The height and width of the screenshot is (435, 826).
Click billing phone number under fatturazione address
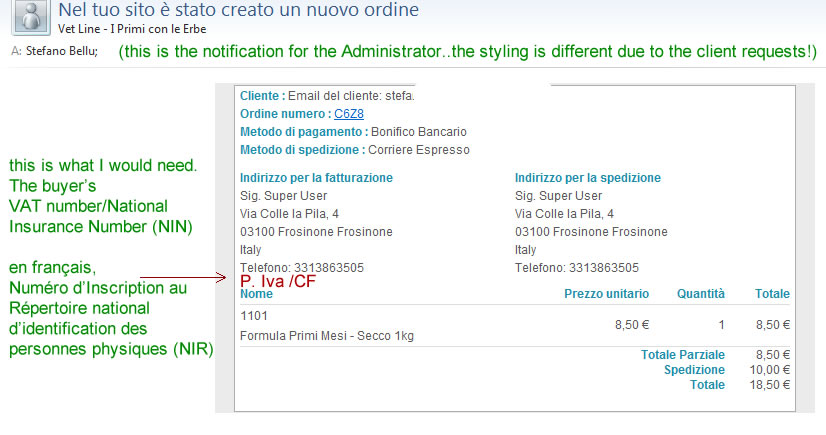301,268
